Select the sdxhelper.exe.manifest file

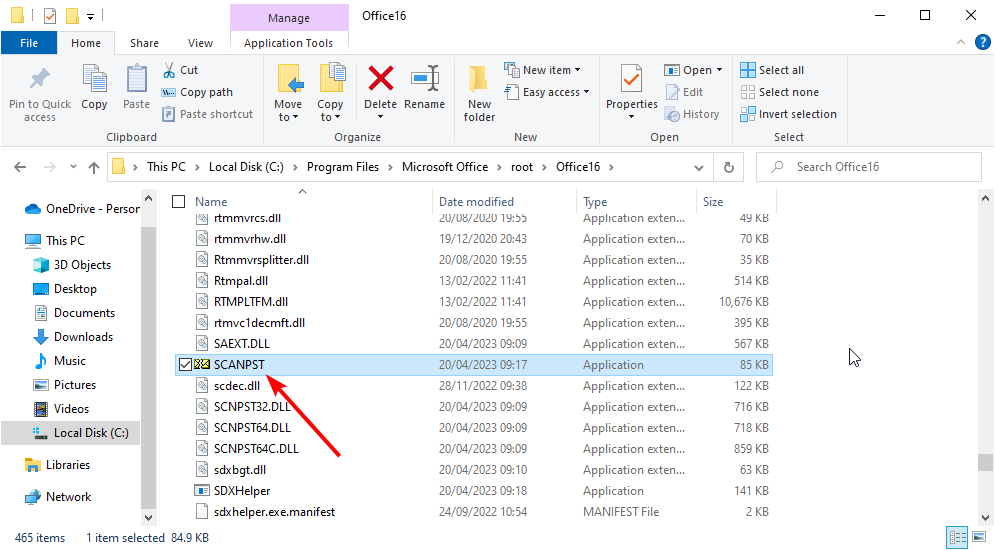pyautogui.click(x=274, y=512)
